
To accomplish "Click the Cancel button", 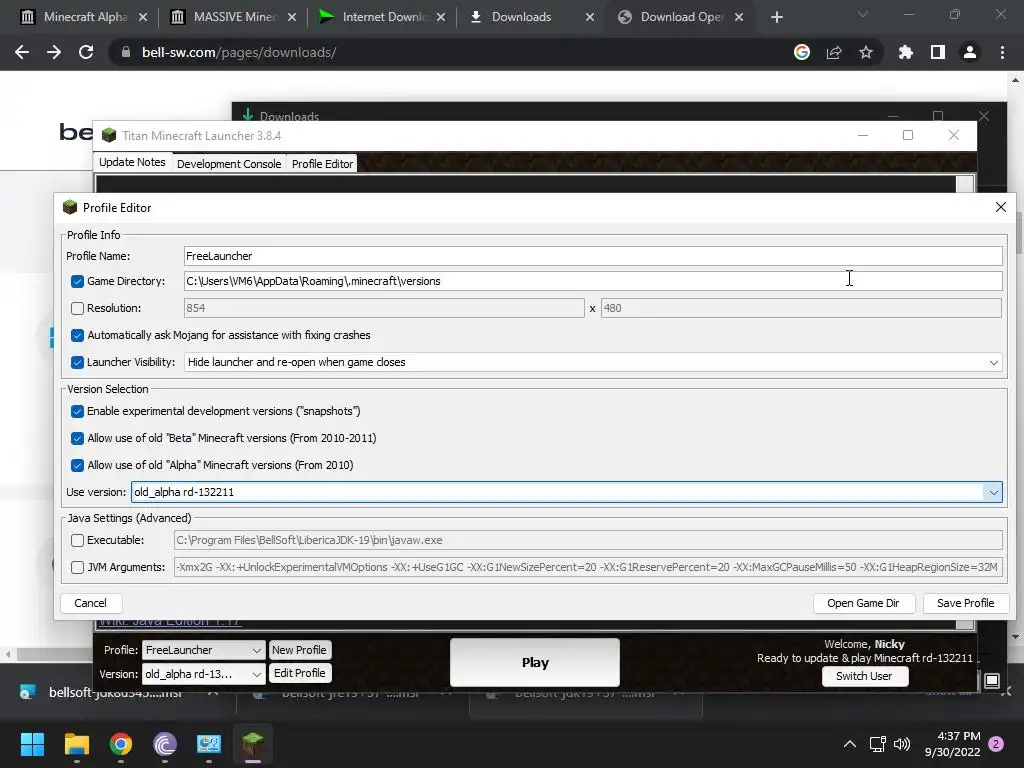I will pos(91,603).
